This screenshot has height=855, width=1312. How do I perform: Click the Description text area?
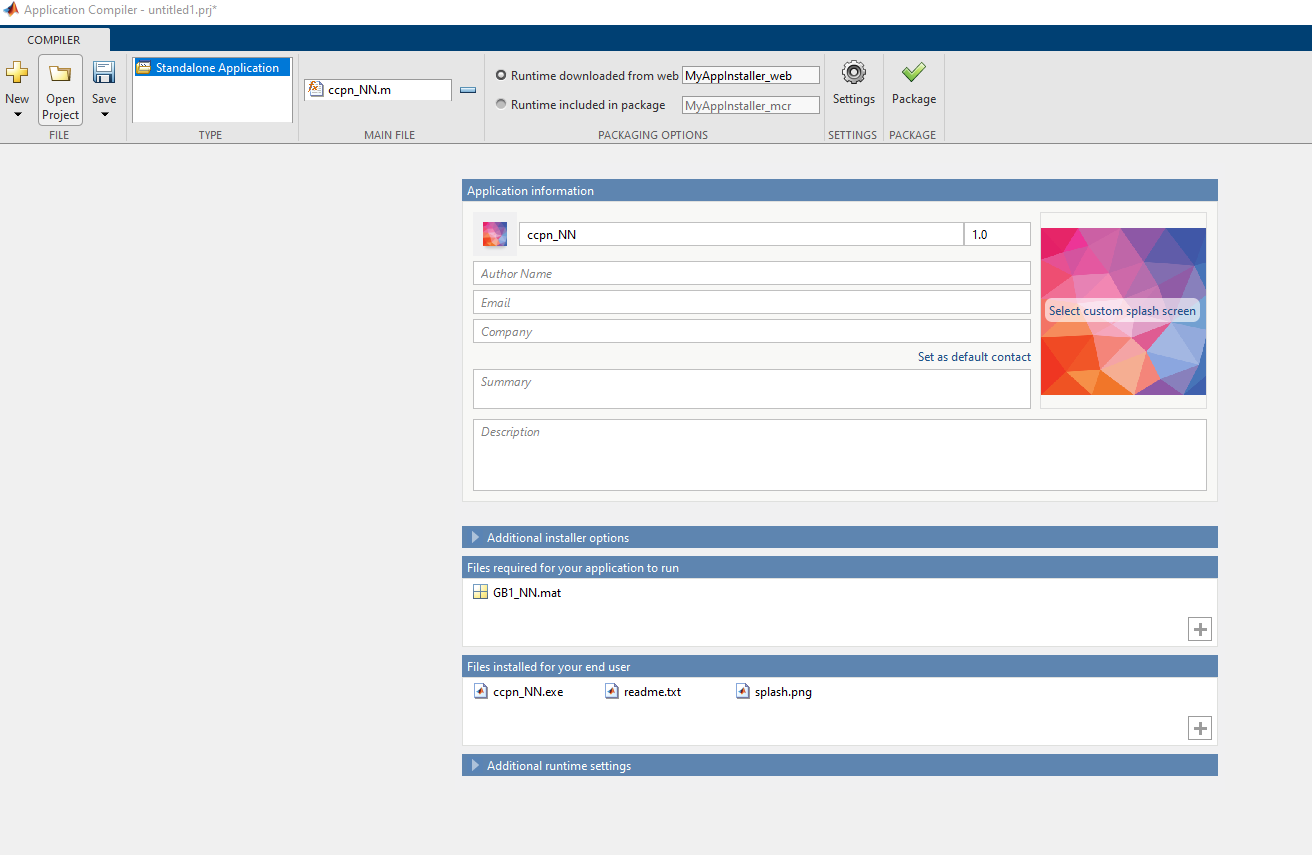tap(840, 455)
